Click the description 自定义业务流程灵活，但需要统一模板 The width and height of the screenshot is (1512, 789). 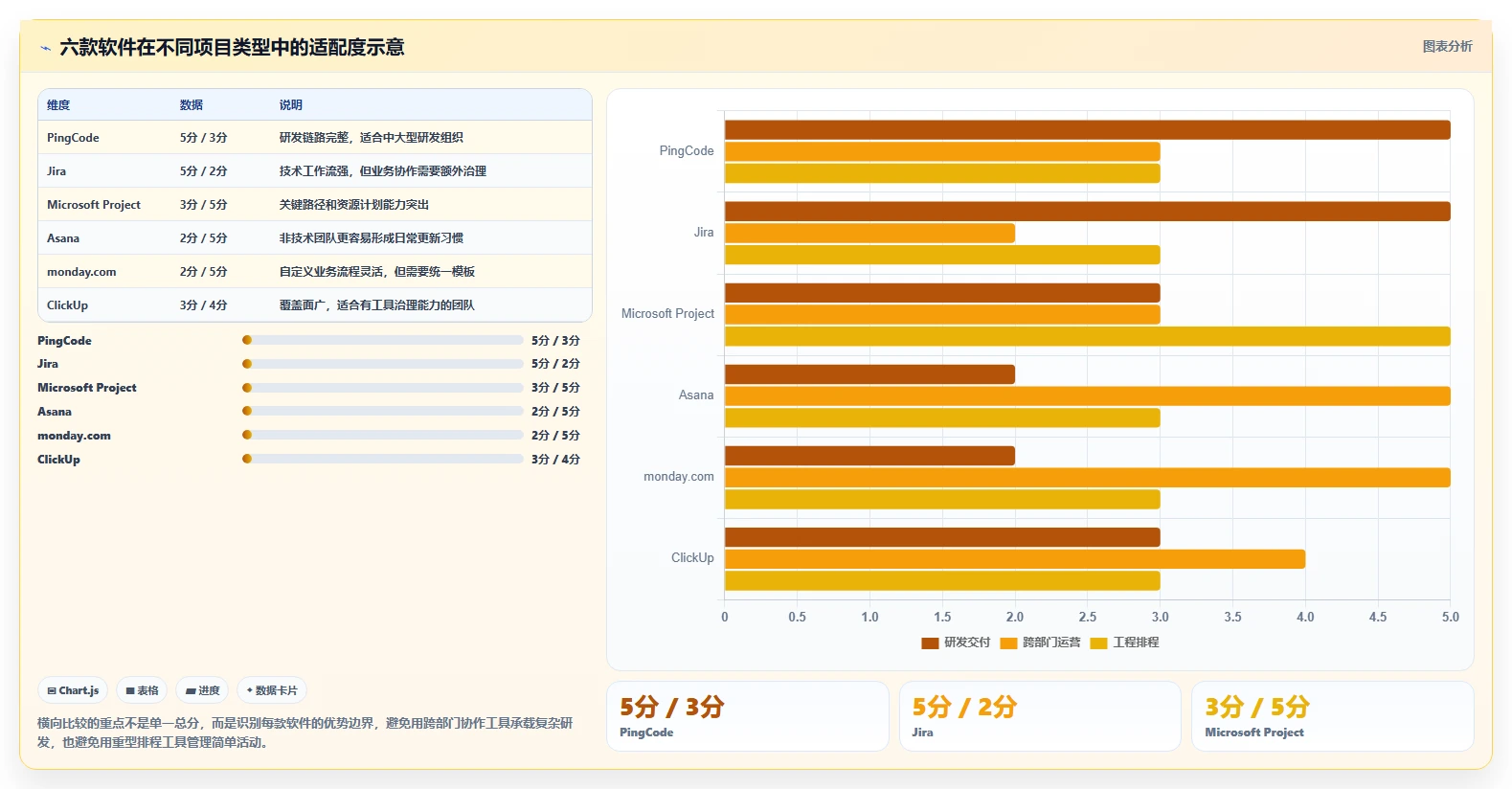pyautogui.click(x=377, y=272)
